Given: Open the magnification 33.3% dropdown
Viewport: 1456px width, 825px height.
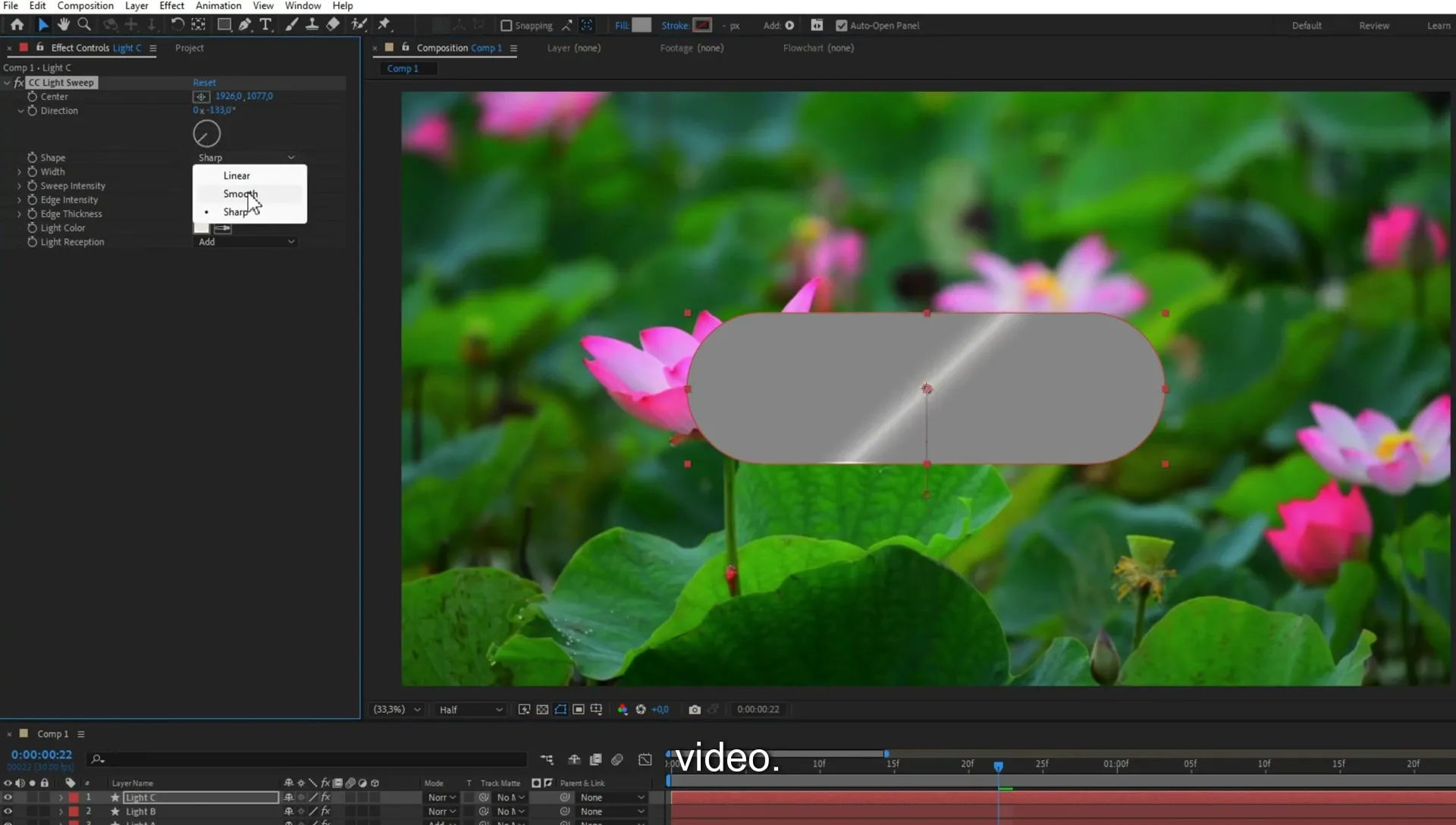Looking at the screenshot, I should click(397, 710).
